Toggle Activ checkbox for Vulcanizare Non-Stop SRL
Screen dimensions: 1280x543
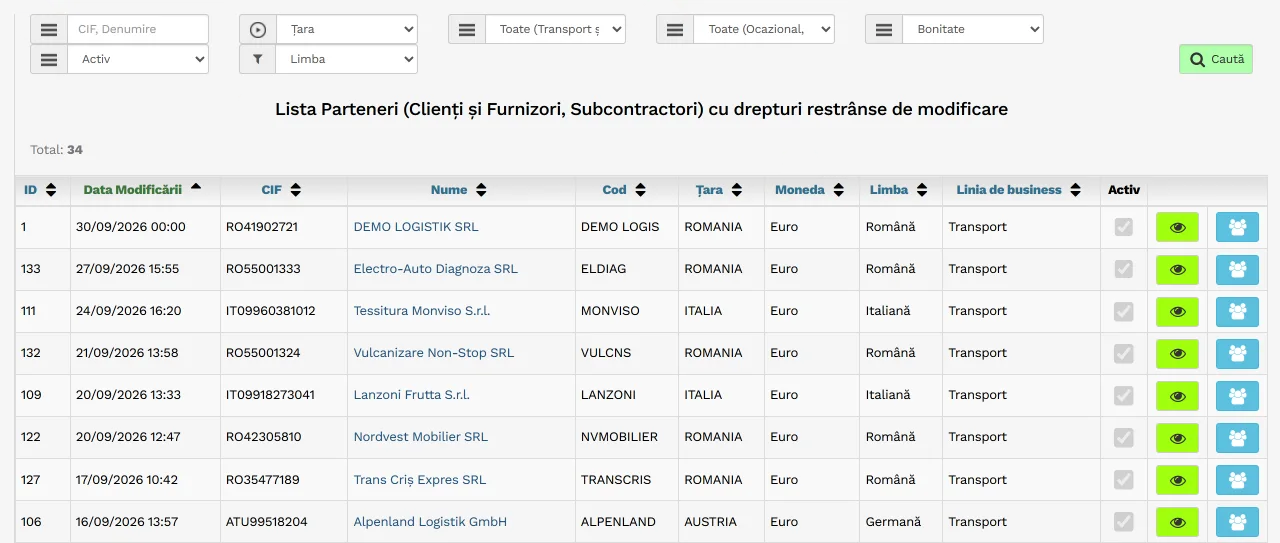pyautogui.click(x=1124, y=353)
